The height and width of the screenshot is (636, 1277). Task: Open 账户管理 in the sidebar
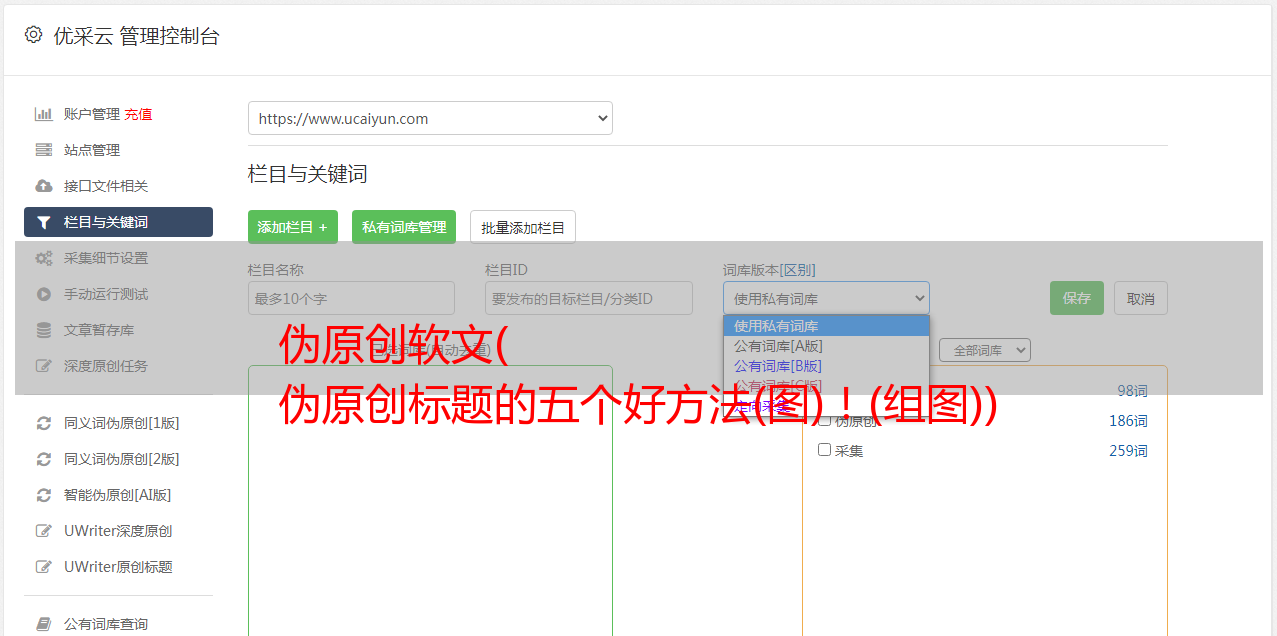(92, 114)
